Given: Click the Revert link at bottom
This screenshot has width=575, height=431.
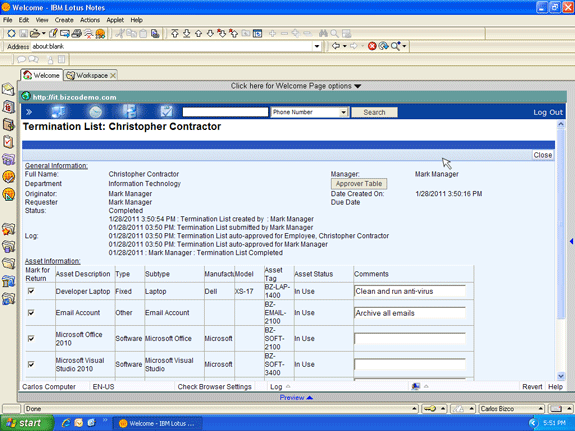Looking at the screenshot, I should 532,387.
